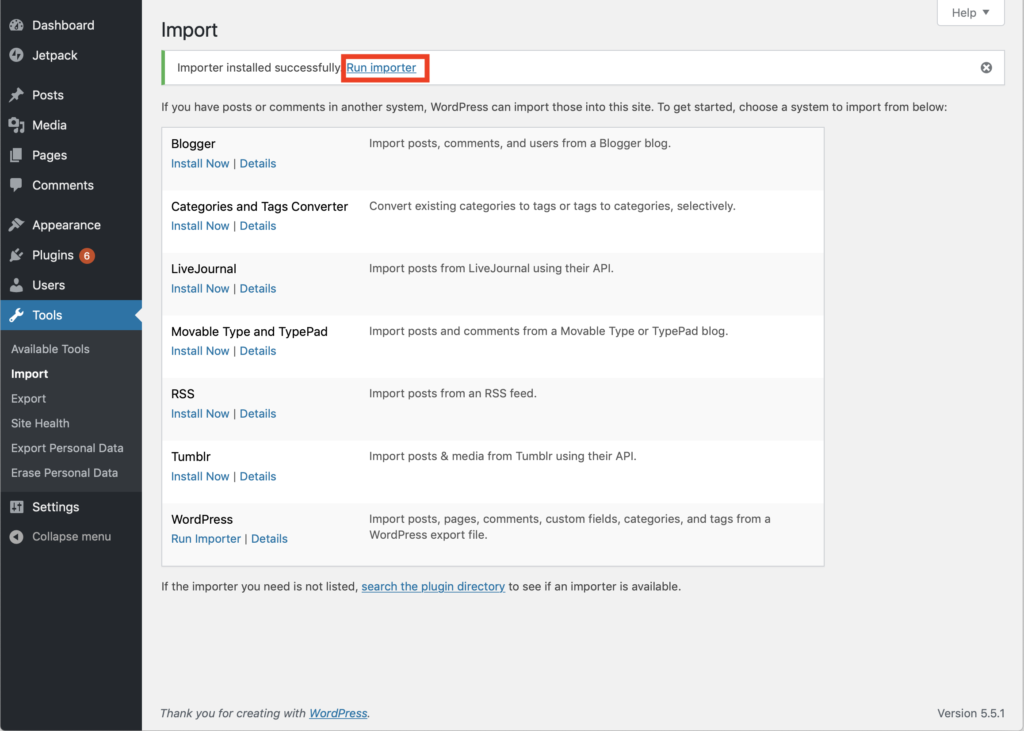Click the Plugins update count badge
This screenshot has height=731, width=1024.
tap(87, 255)
